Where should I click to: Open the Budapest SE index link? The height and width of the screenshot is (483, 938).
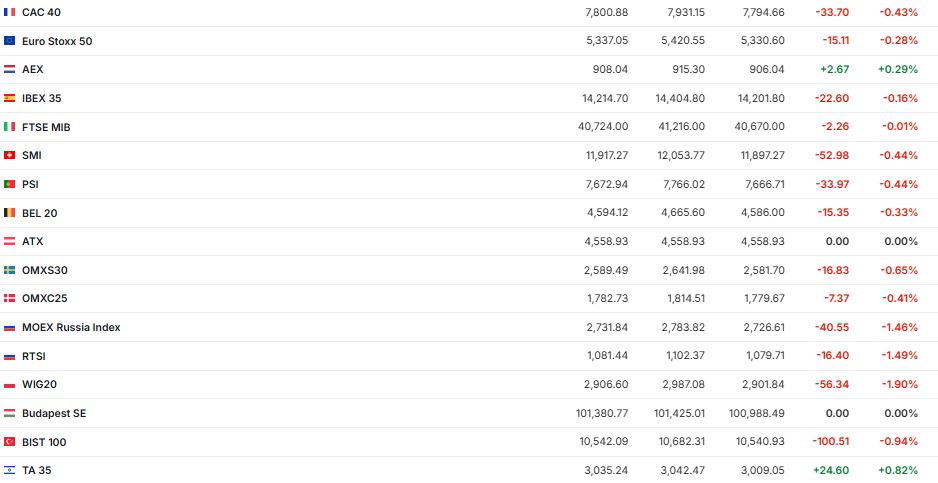click(54, 413)
